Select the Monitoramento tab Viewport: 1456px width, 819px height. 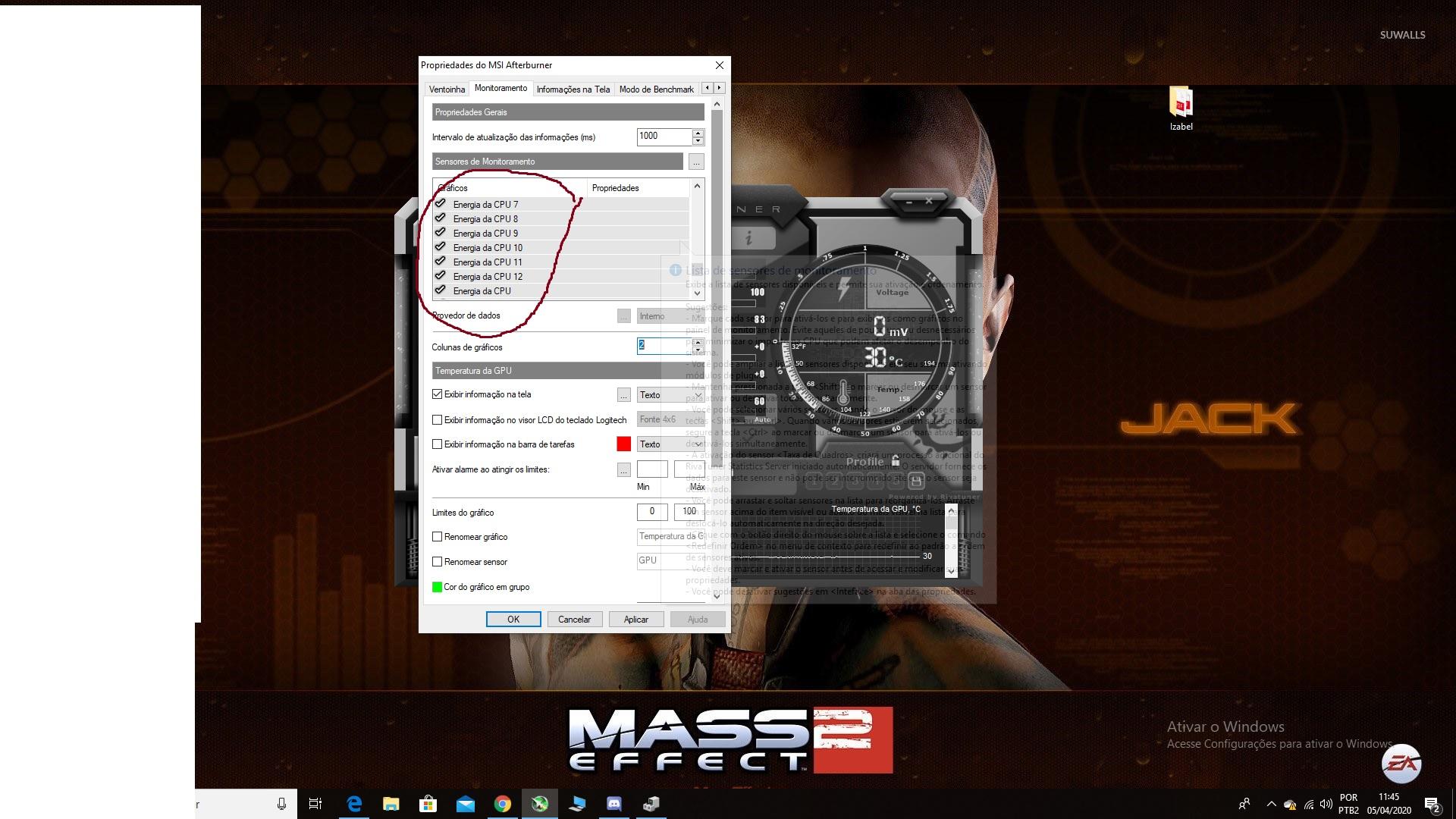click(x=500, y=88)
